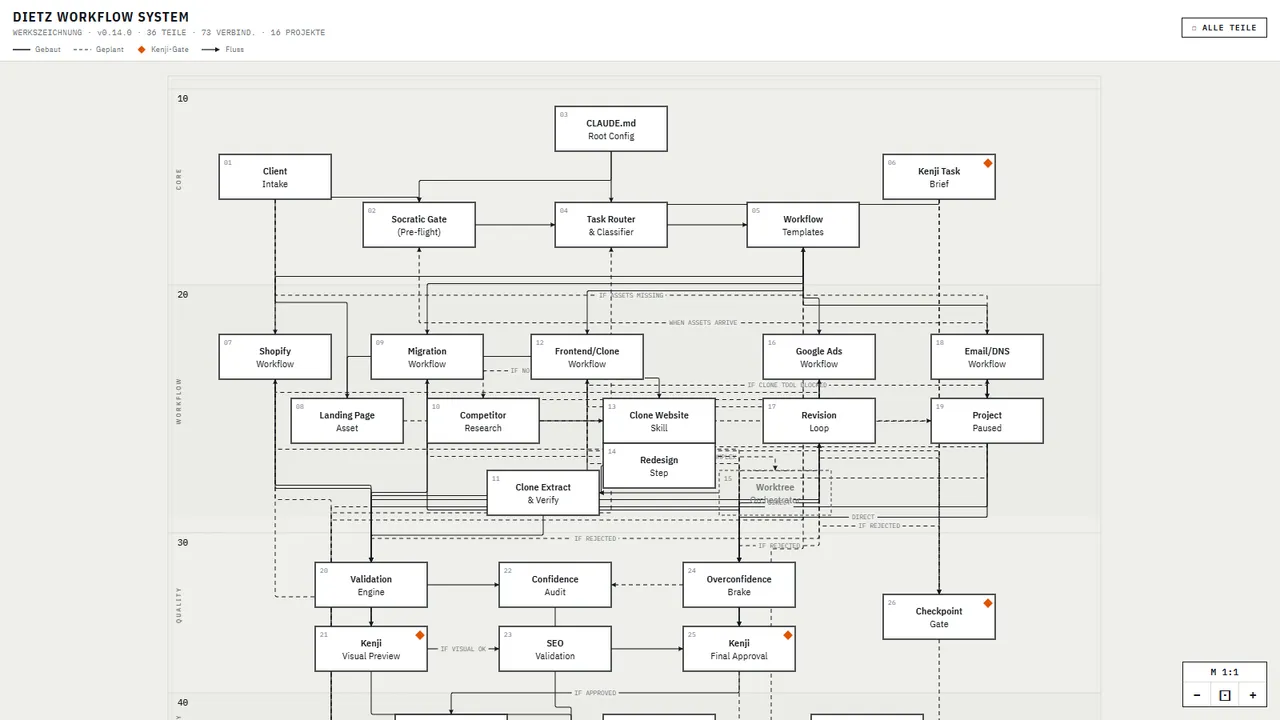
Task: Open the Confidence Audit node
Action: 555,585
